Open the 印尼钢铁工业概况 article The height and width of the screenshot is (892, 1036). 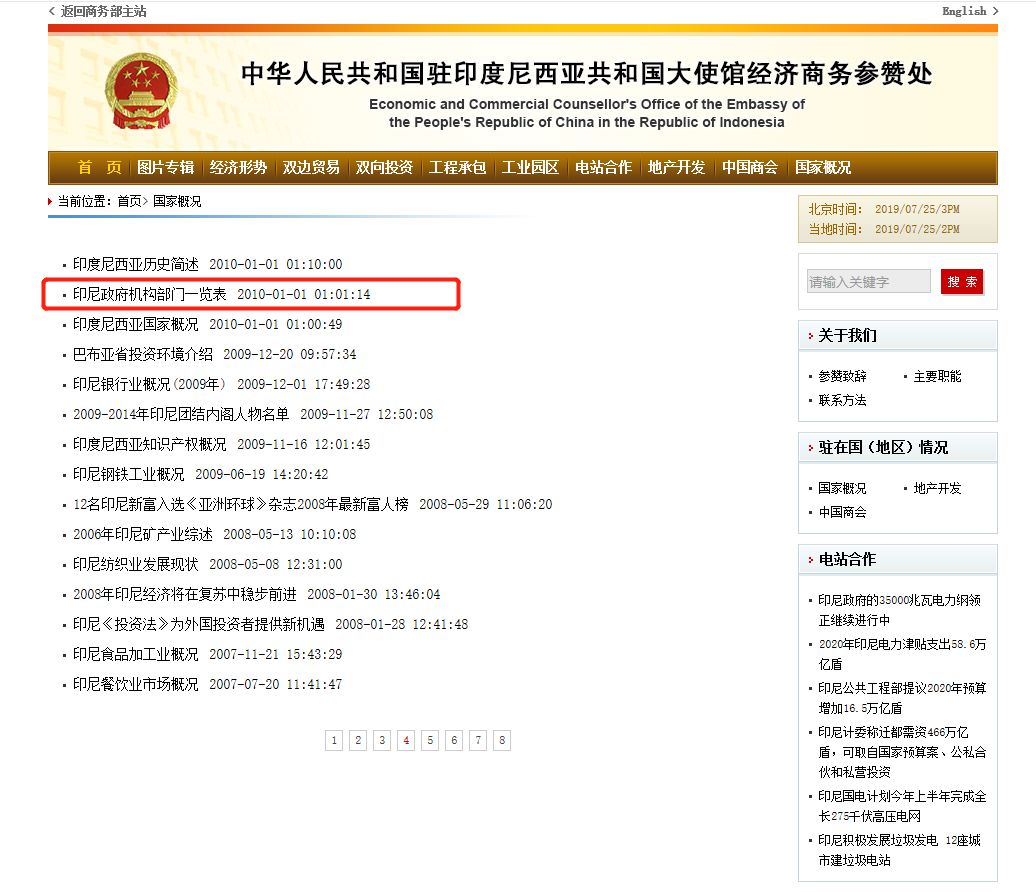(126, 474)
